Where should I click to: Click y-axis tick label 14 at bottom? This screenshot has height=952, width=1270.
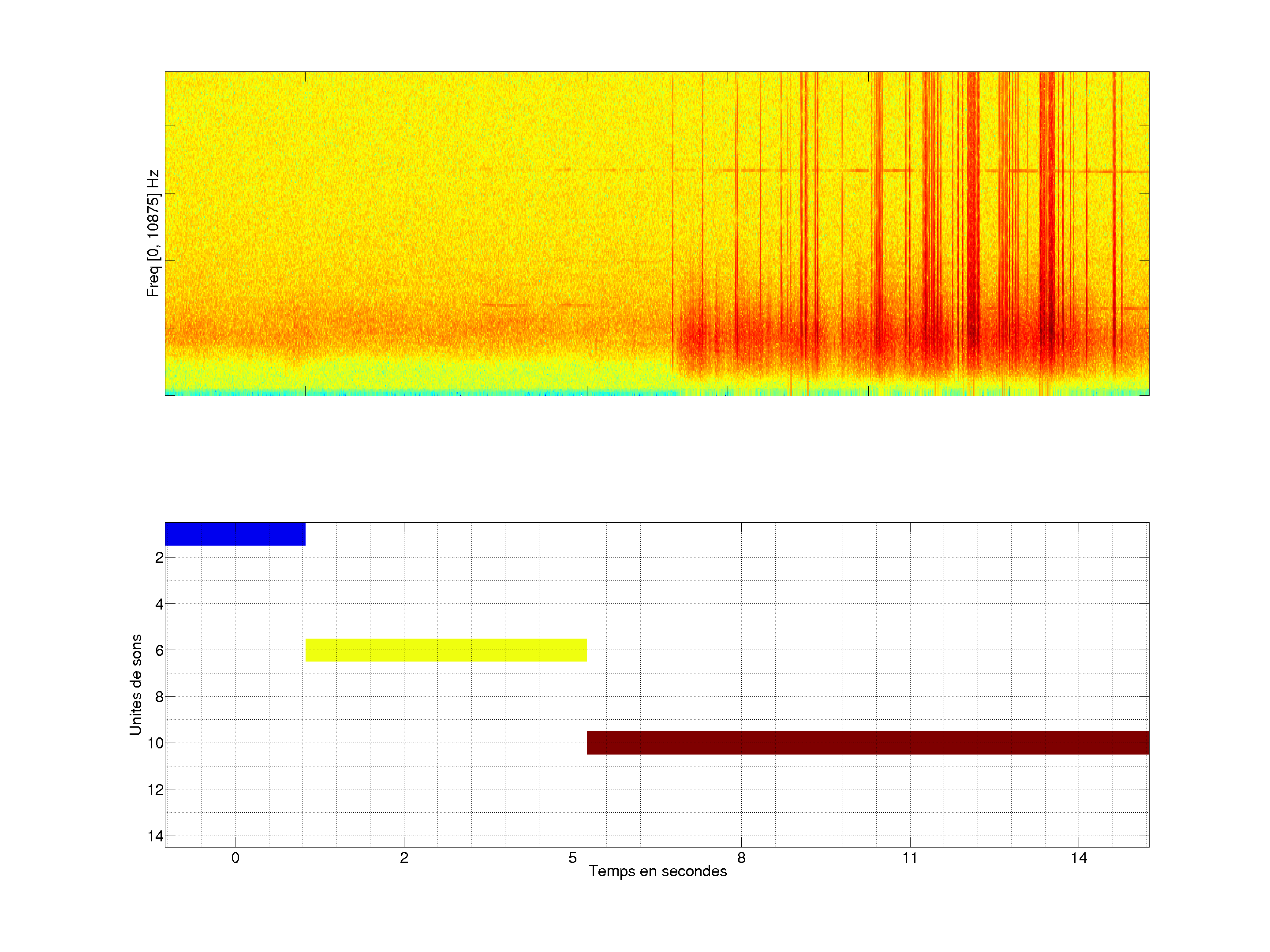(x=156, y=836)
